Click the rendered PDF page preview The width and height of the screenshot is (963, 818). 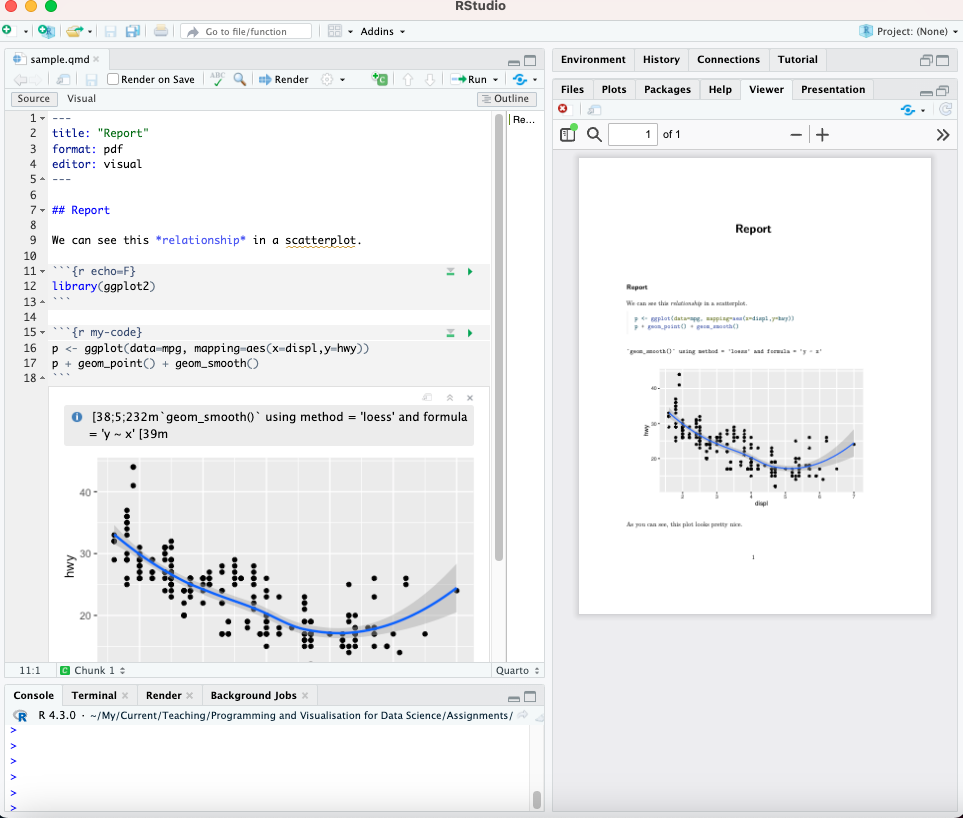tap(754, 386)
